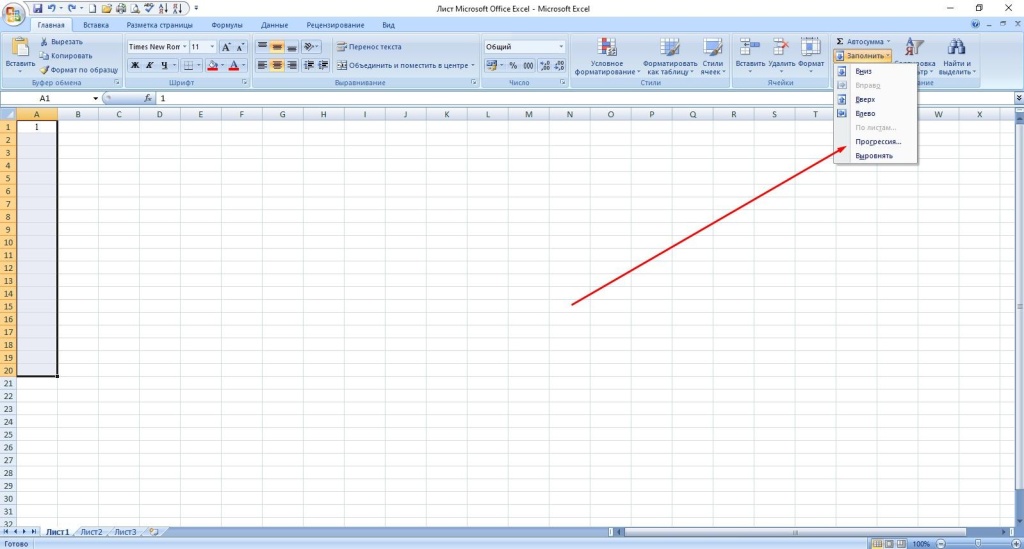Toggle Bold (Ж) formatting
1024x549 pixels.
tap(135, 65)
